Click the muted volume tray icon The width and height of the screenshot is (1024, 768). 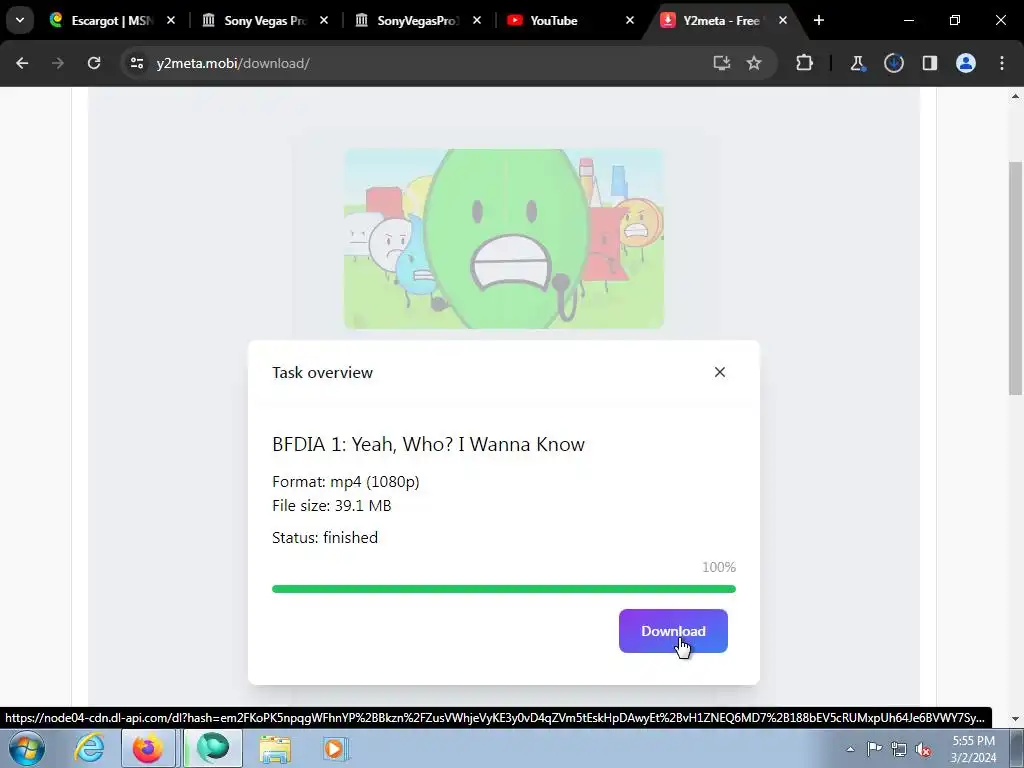tap(923, 749)
